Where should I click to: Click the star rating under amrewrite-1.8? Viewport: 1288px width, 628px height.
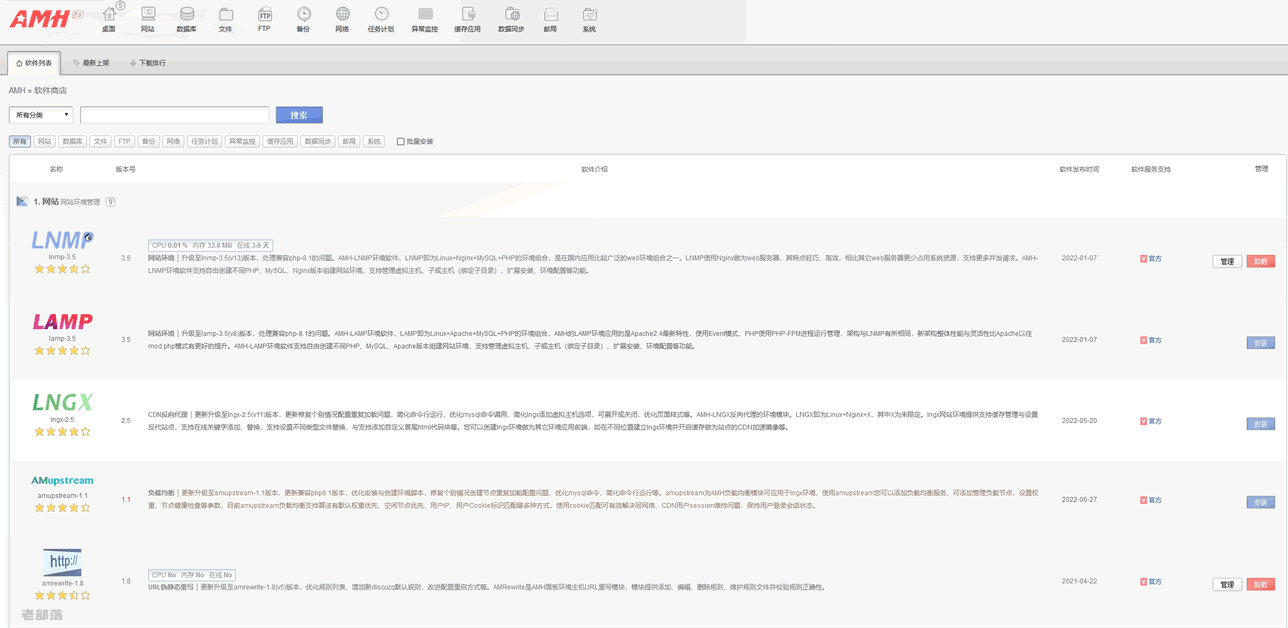click(62, 596)
